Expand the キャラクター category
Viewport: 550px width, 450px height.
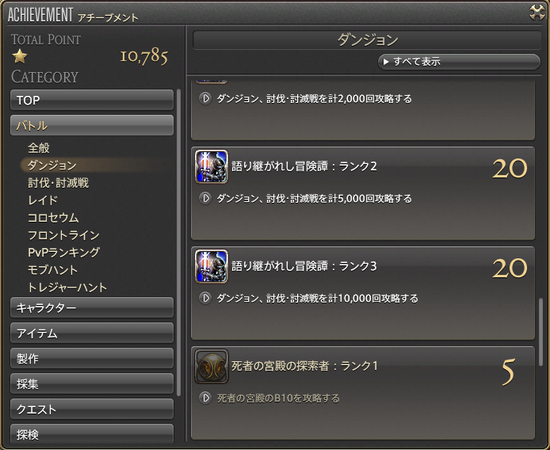click(92, 308)
